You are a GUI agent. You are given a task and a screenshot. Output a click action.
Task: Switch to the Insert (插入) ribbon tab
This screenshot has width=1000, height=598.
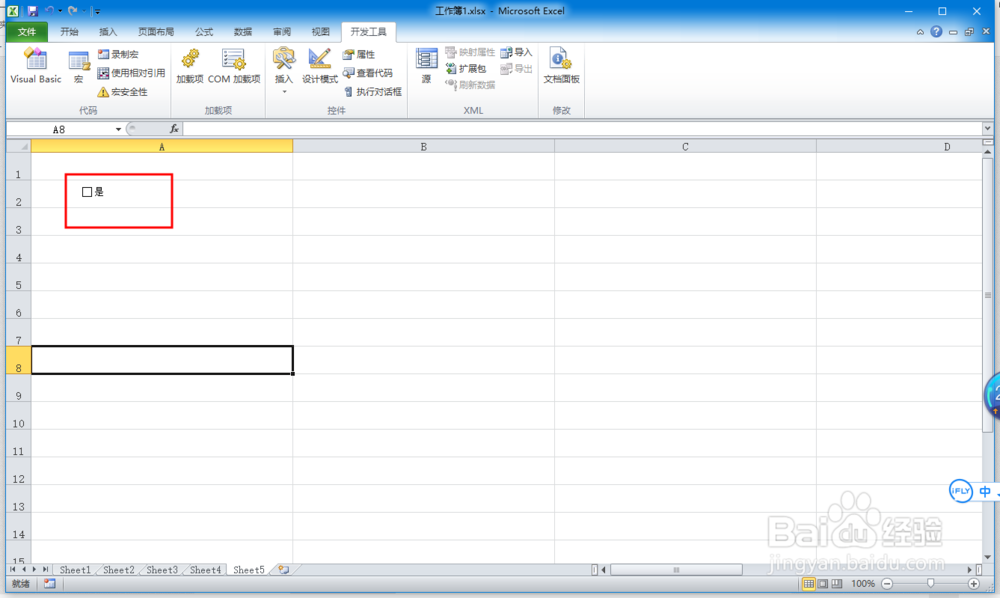click(108, 32)
